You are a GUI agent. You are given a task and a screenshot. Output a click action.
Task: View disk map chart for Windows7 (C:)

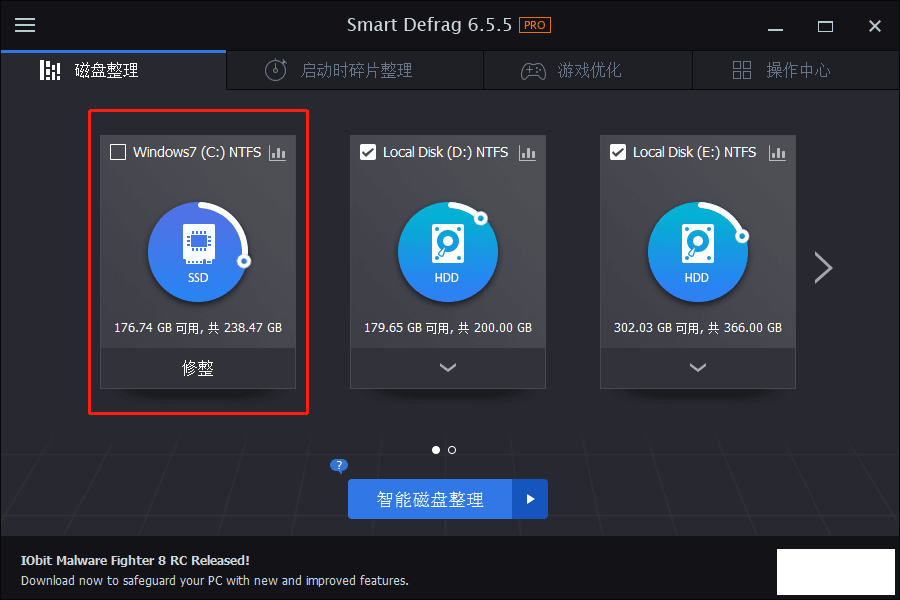click(277, 153)
